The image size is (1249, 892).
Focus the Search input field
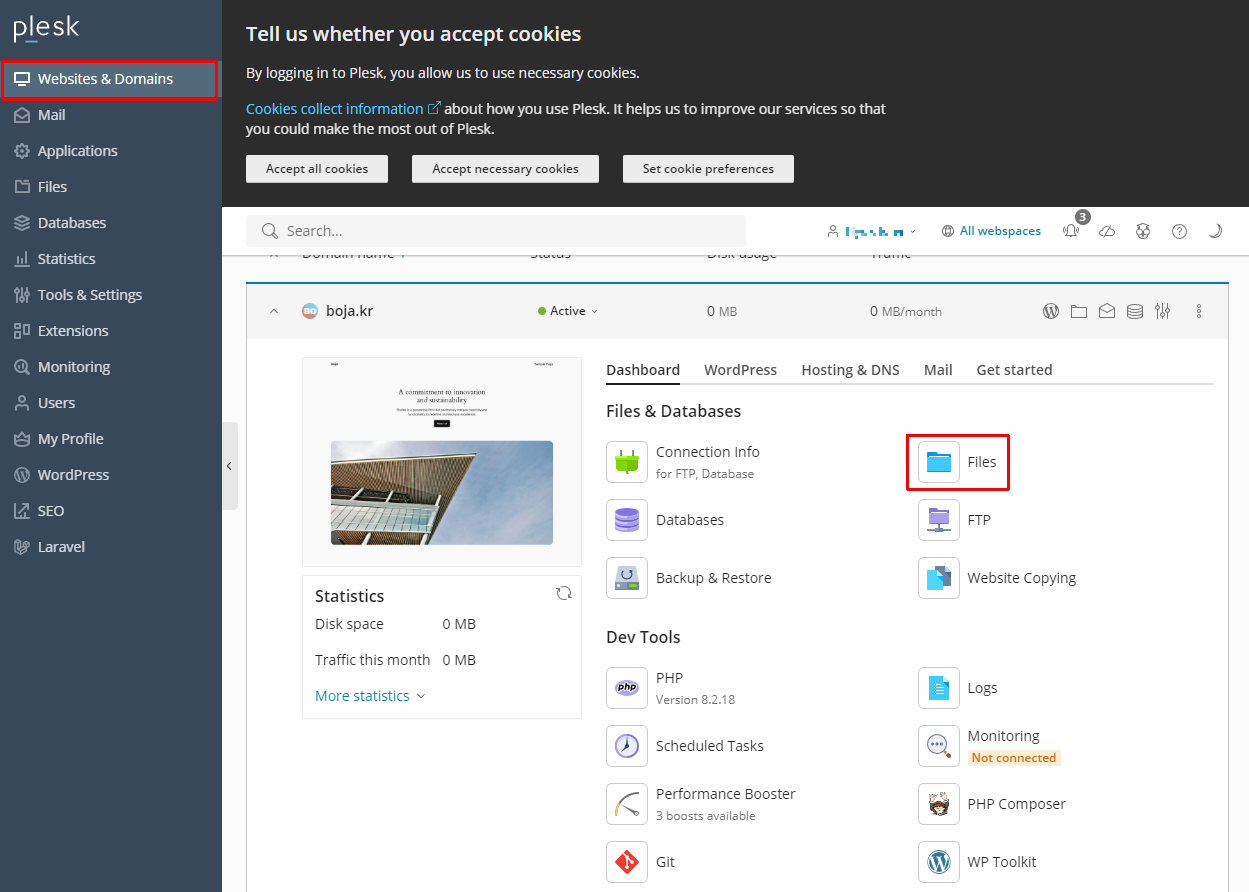click(496, 231)
